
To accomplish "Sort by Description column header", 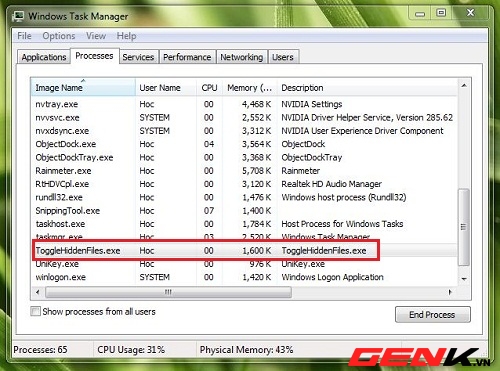I will [x=367, y=88].
